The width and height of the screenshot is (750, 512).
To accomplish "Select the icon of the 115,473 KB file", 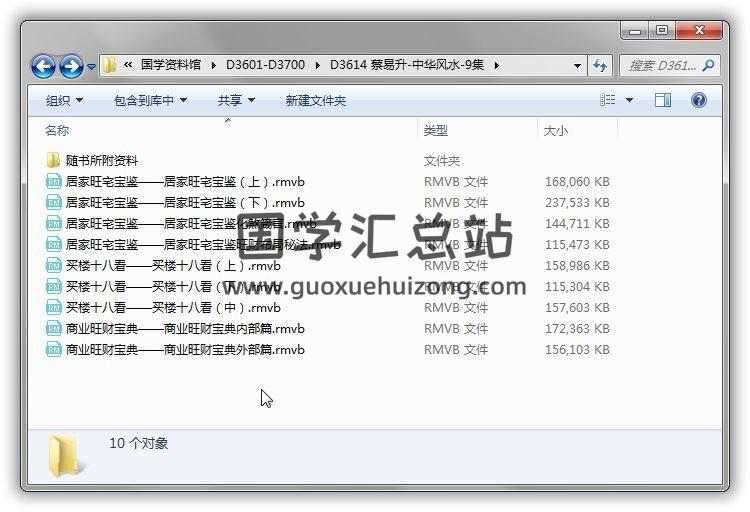I will point(54,245).
